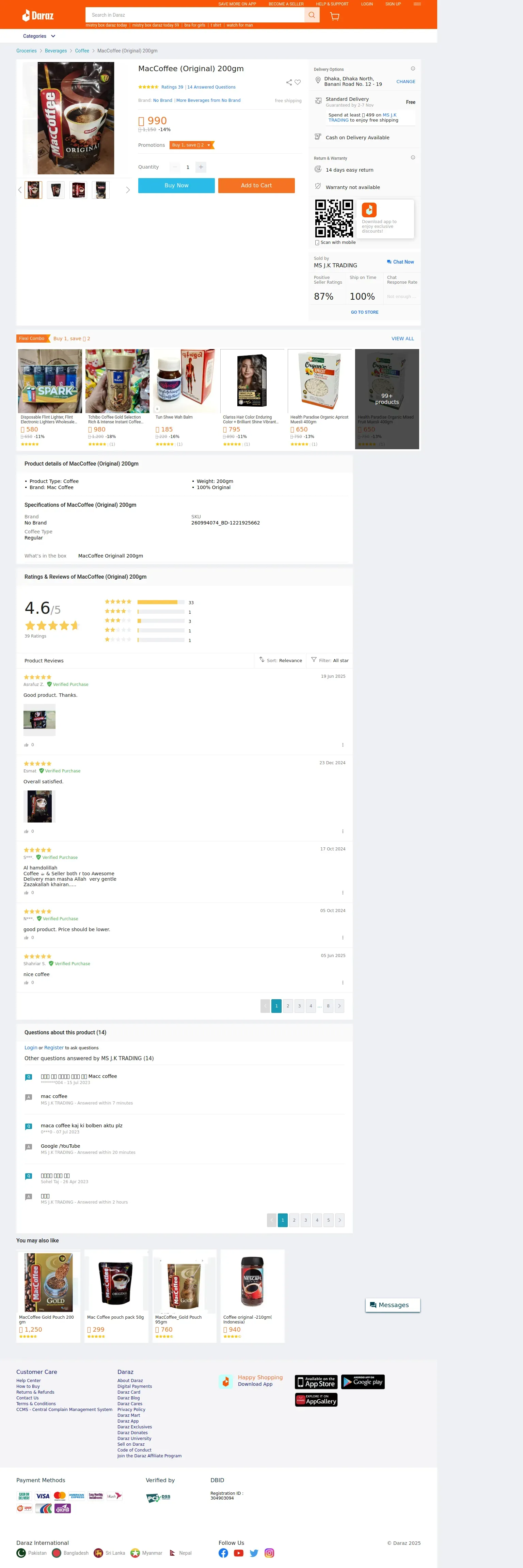Click the Buy Now button
This screenshot has width=523, height=1568.
coord(177,185)
